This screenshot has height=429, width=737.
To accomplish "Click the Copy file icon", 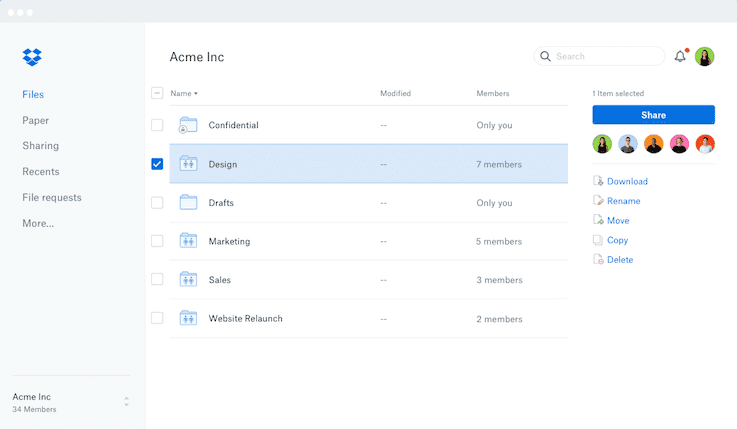I will (598, 240).
